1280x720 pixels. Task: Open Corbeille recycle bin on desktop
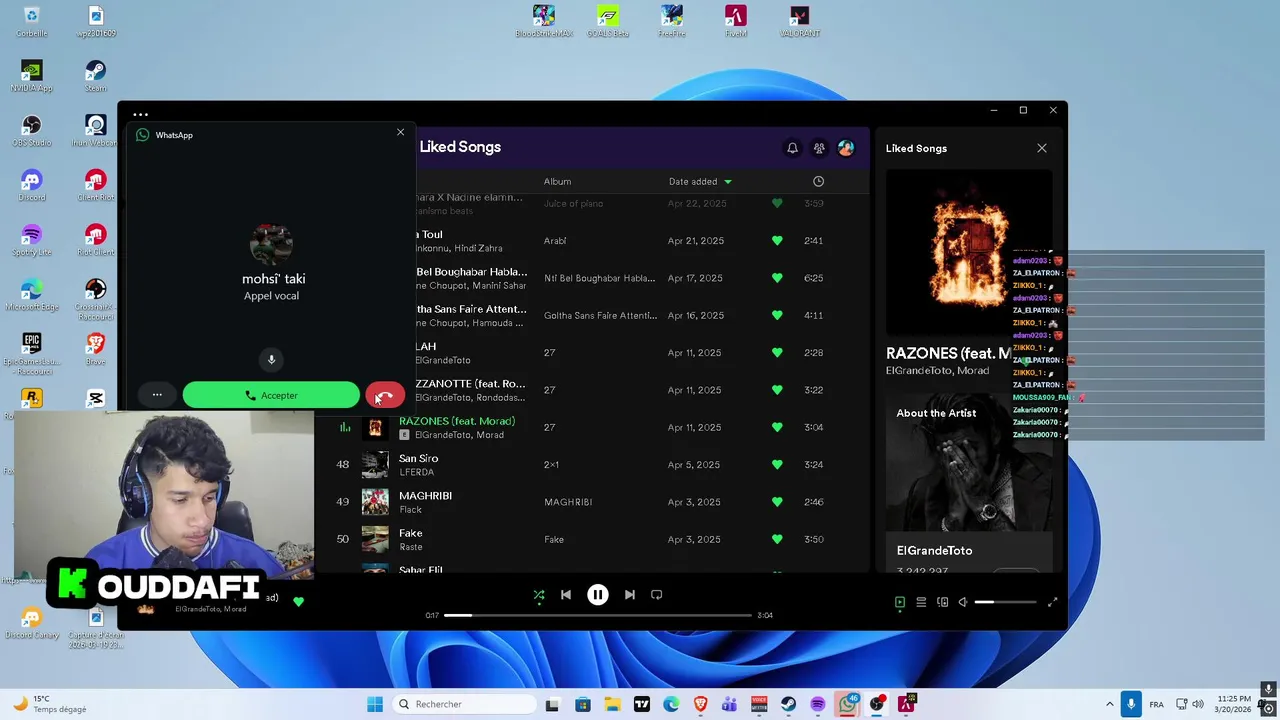point(31,21)
